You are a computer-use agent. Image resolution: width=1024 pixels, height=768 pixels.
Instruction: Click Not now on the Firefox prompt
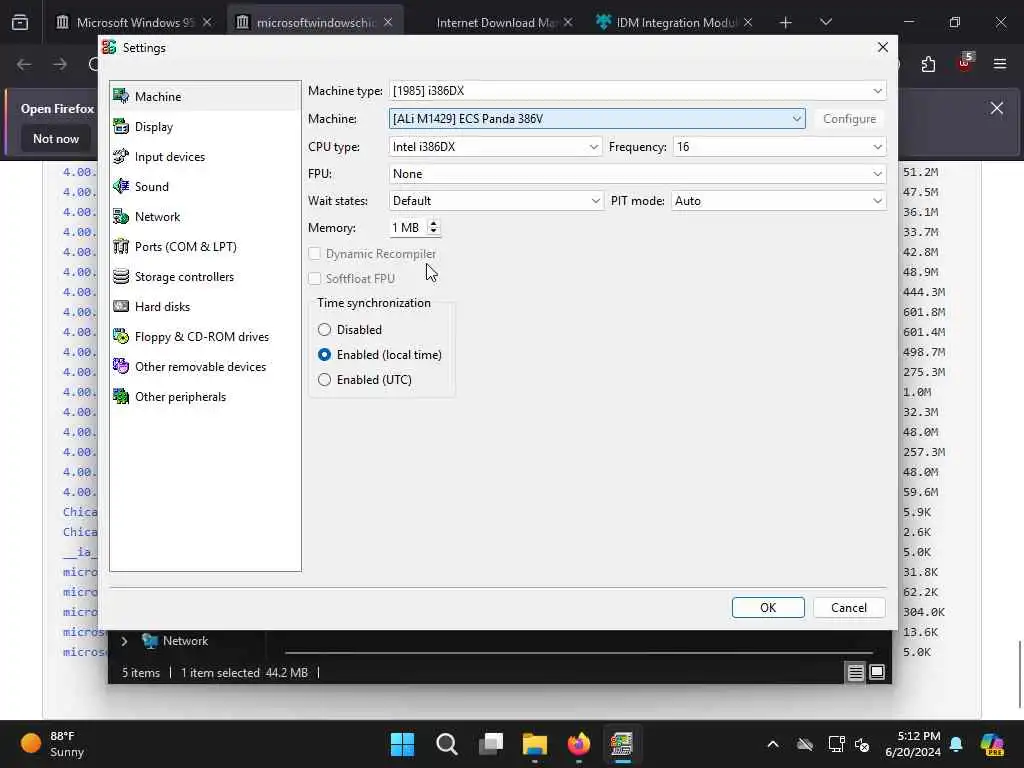[56, 138]
